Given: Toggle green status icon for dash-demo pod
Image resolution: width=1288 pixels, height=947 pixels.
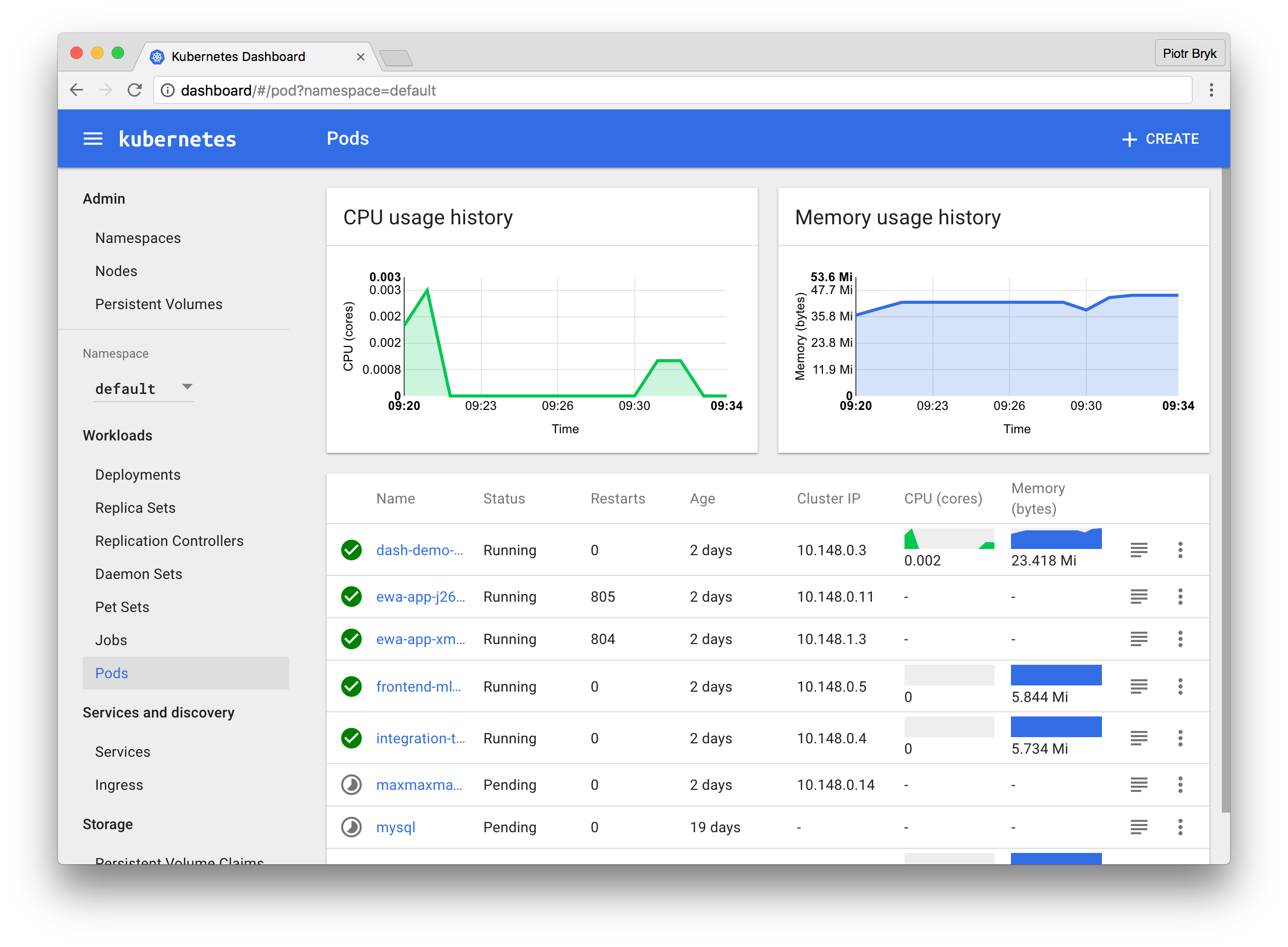Looking at the screenshot, I should [x=352, y=550].
